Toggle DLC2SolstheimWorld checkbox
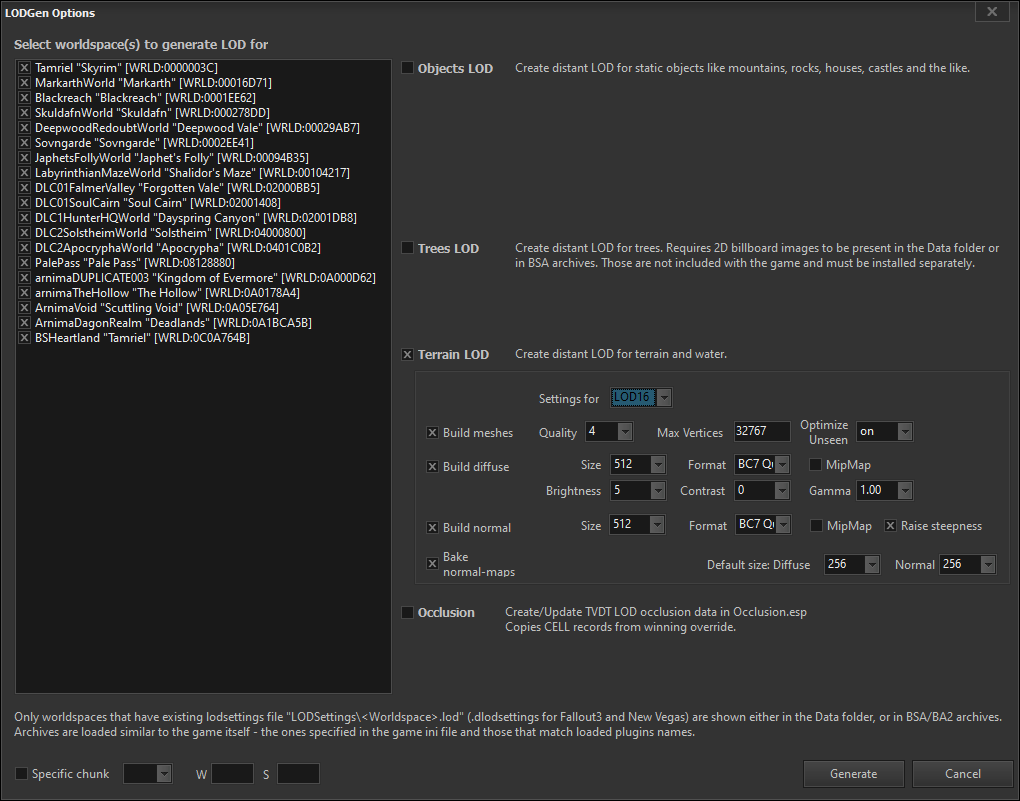The width and height of the screenshot is (1020, 801). (x=24, y=232)
